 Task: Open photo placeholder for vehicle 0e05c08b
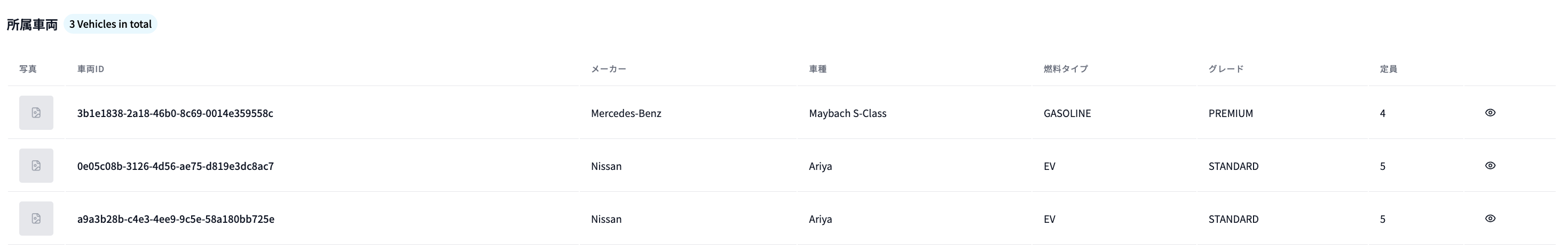tap(36, 166)
